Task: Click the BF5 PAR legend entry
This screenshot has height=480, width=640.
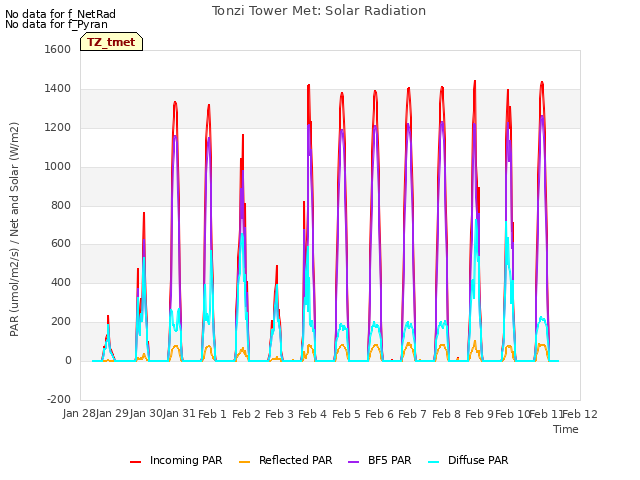Action: pos(380,460)
